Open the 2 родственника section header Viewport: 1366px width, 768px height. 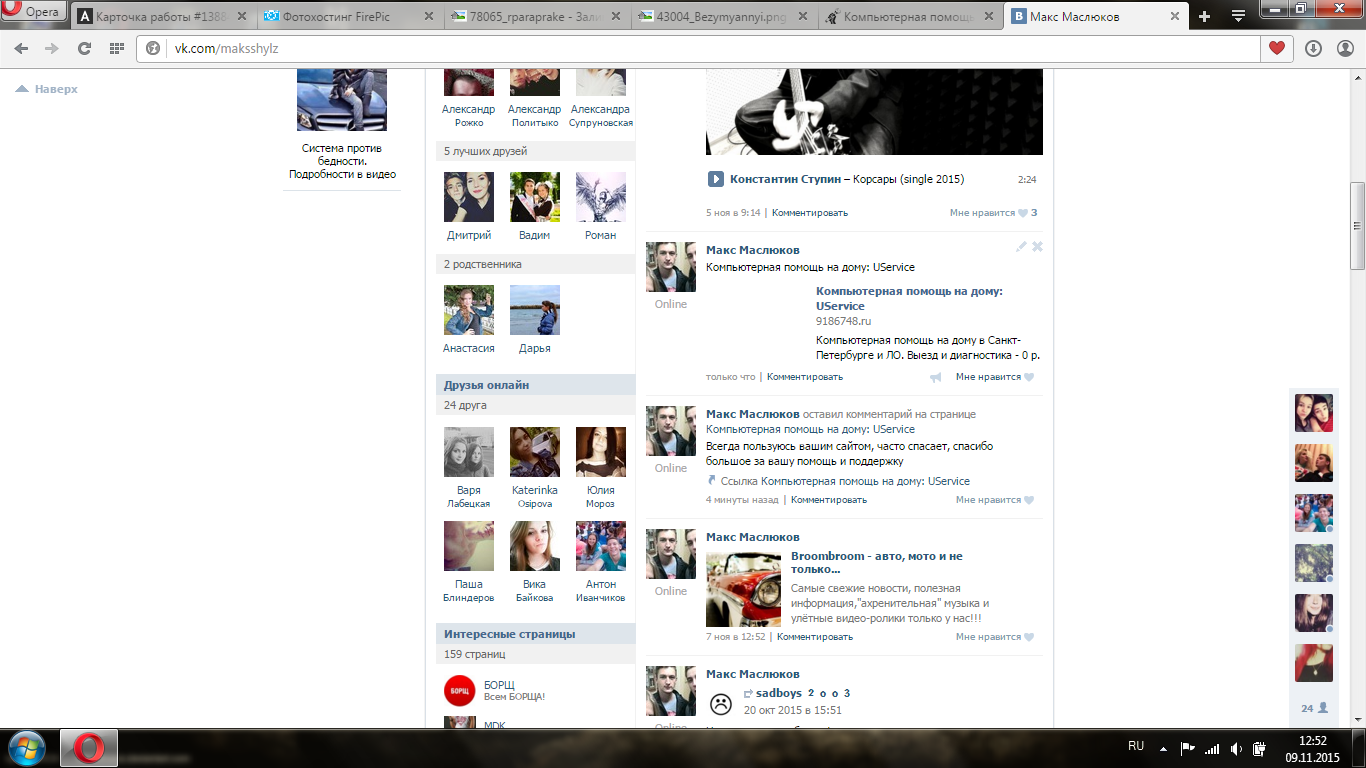535,264
